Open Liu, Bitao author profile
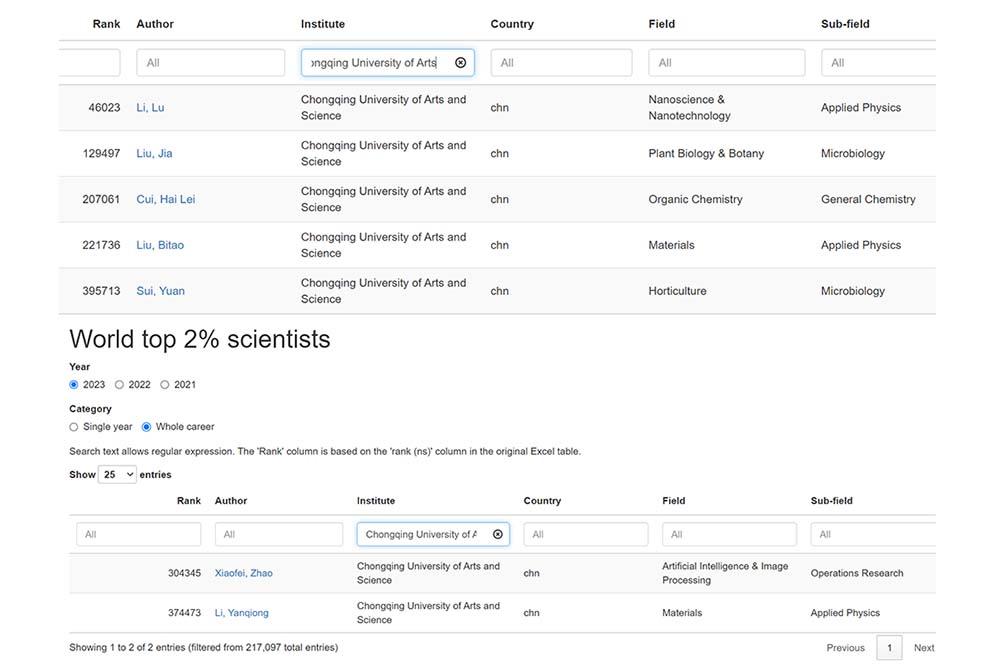This screenshot has width=1000, height=667. 160,246
